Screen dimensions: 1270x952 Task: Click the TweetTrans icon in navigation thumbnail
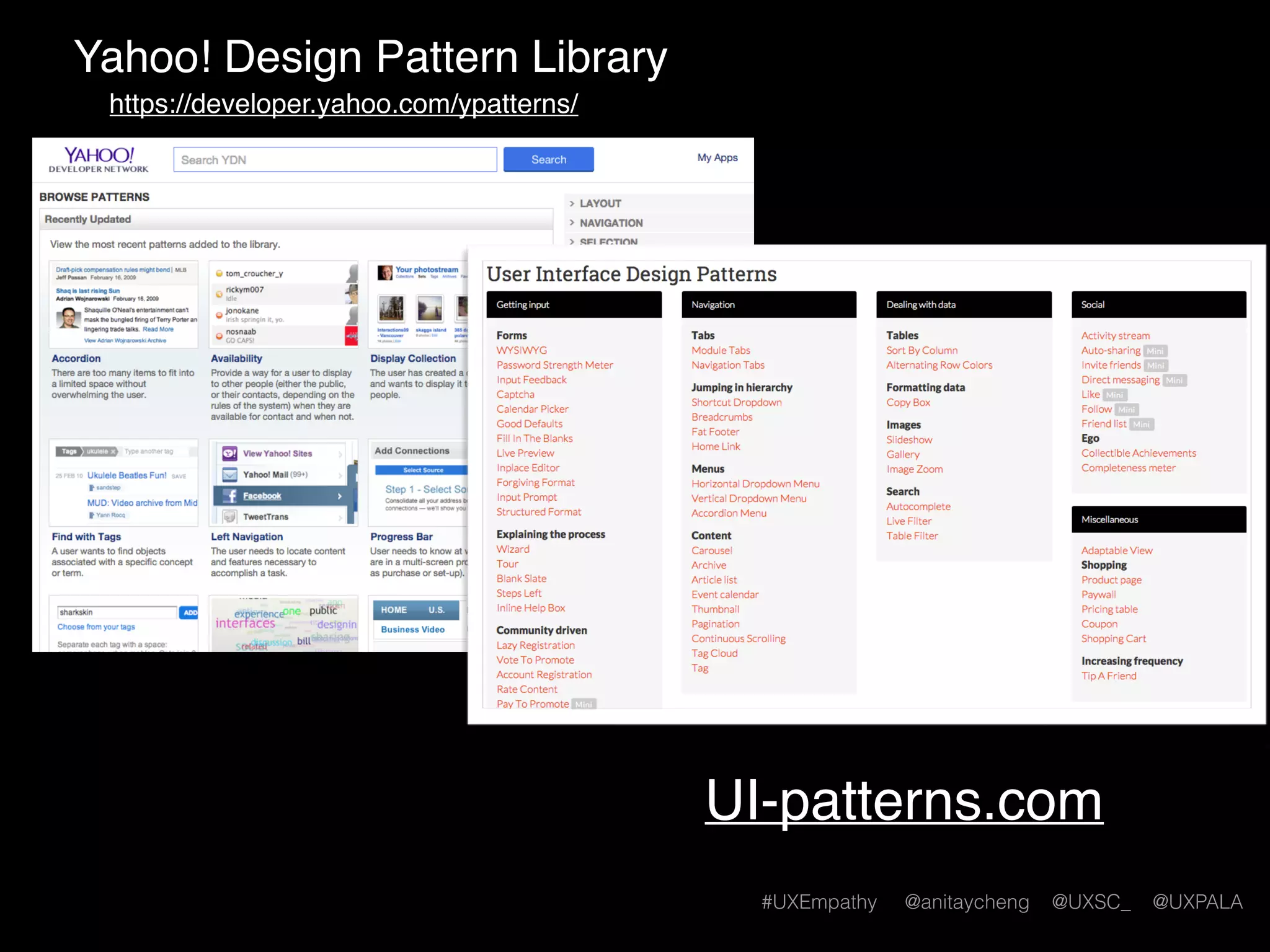230,517
